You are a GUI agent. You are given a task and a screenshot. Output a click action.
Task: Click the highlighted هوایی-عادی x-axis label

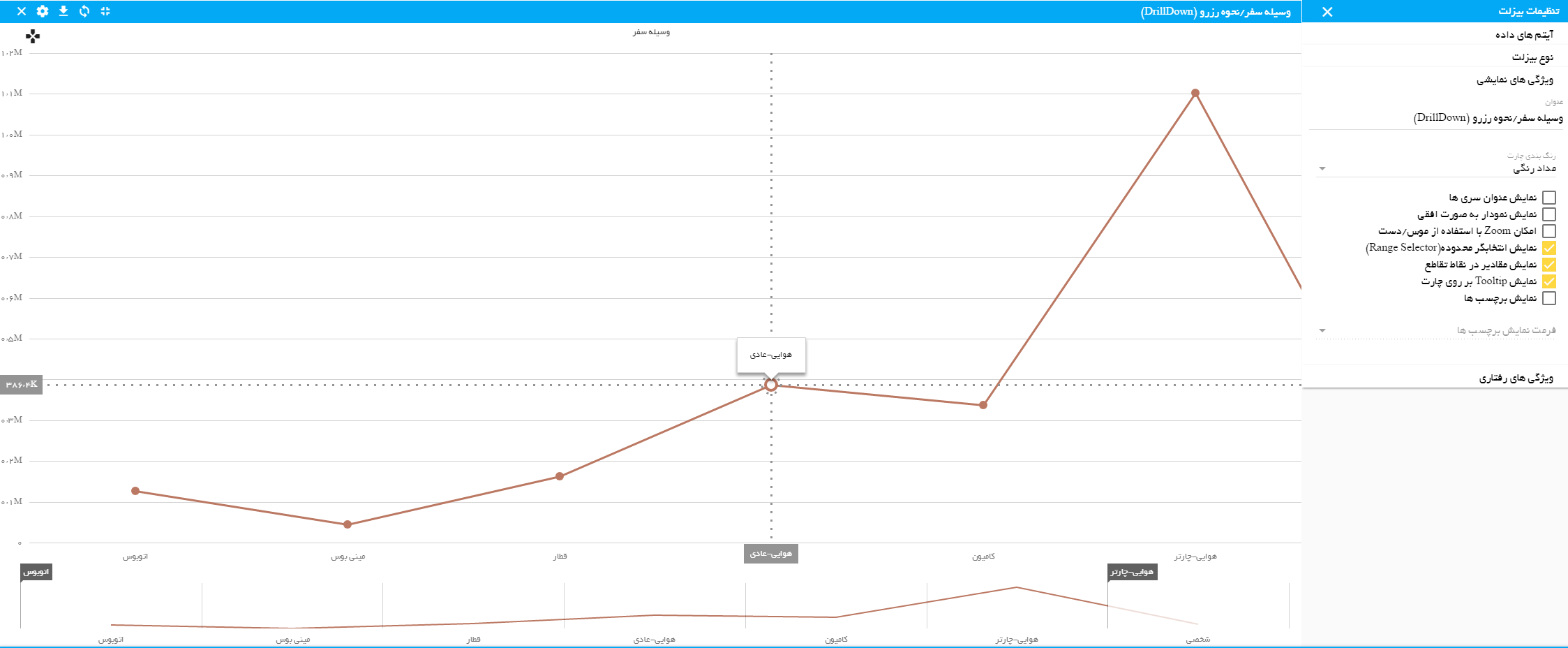click(x=771, y=554)
